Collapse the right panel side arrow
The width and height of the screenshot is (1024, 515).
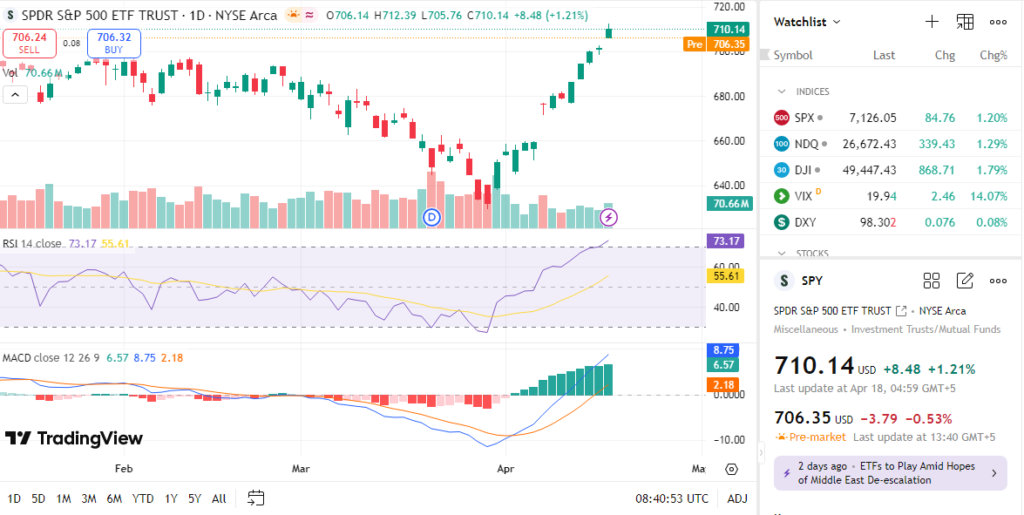[x=767, y=448]
